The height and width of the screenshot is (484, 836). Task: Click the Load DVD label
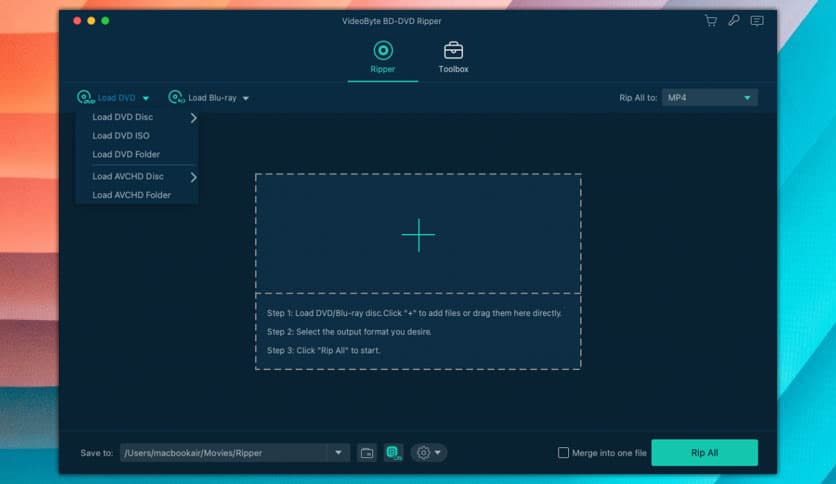(x=116, y=98)
